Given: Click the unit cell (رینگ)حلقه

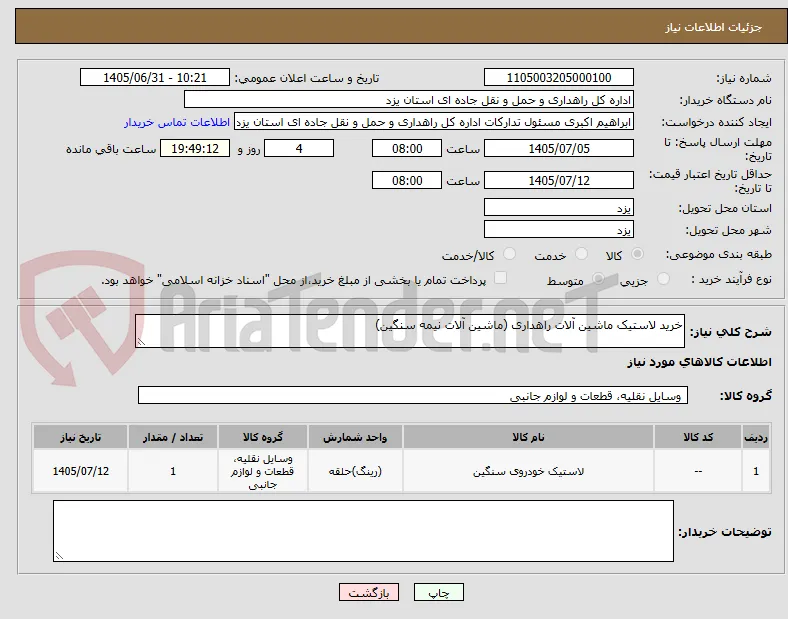Looking at the screenshot, I should (x=355, y=471).
